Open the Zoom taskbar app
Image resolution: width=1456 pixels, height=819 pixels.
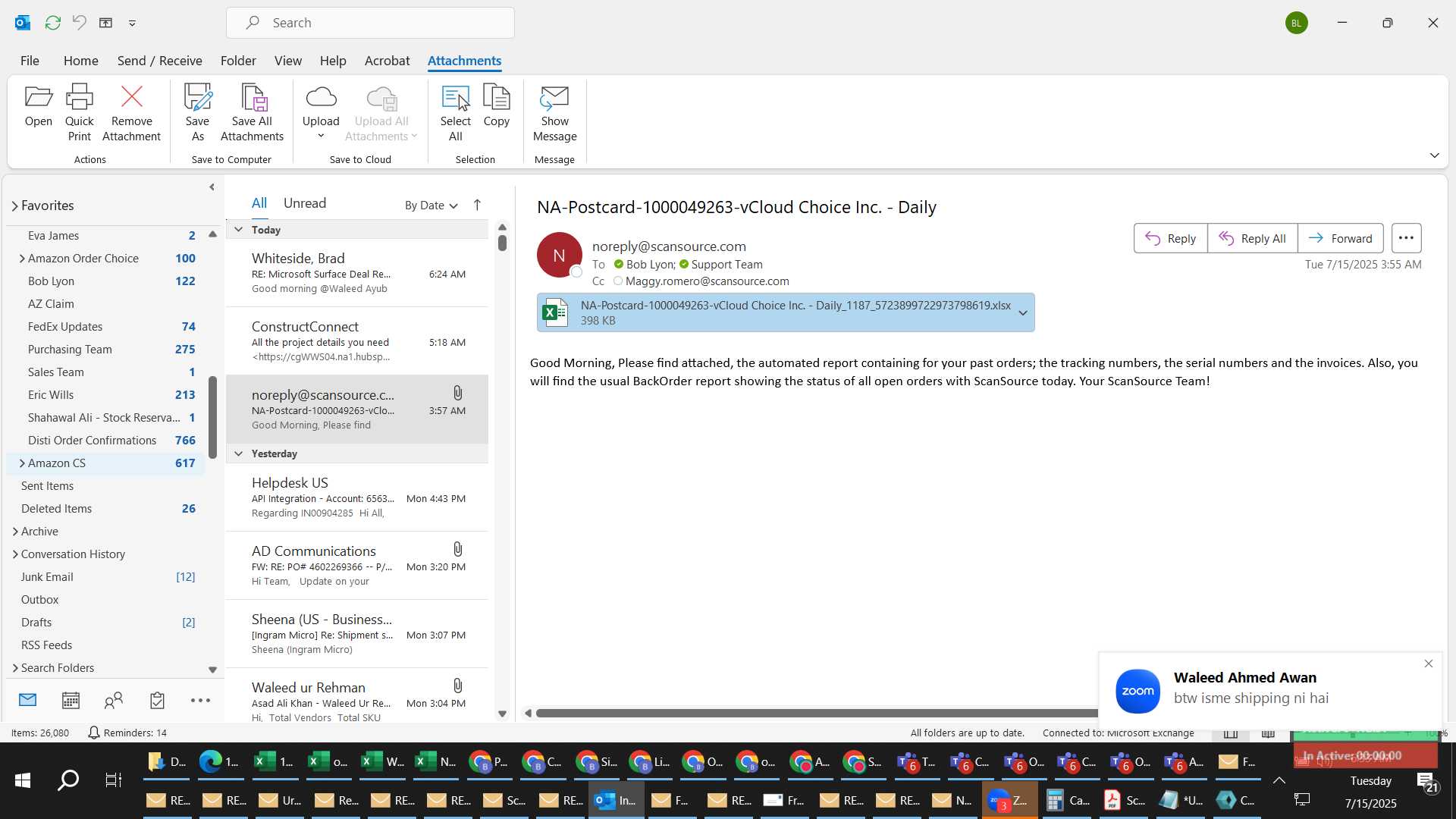point(1009,800)
